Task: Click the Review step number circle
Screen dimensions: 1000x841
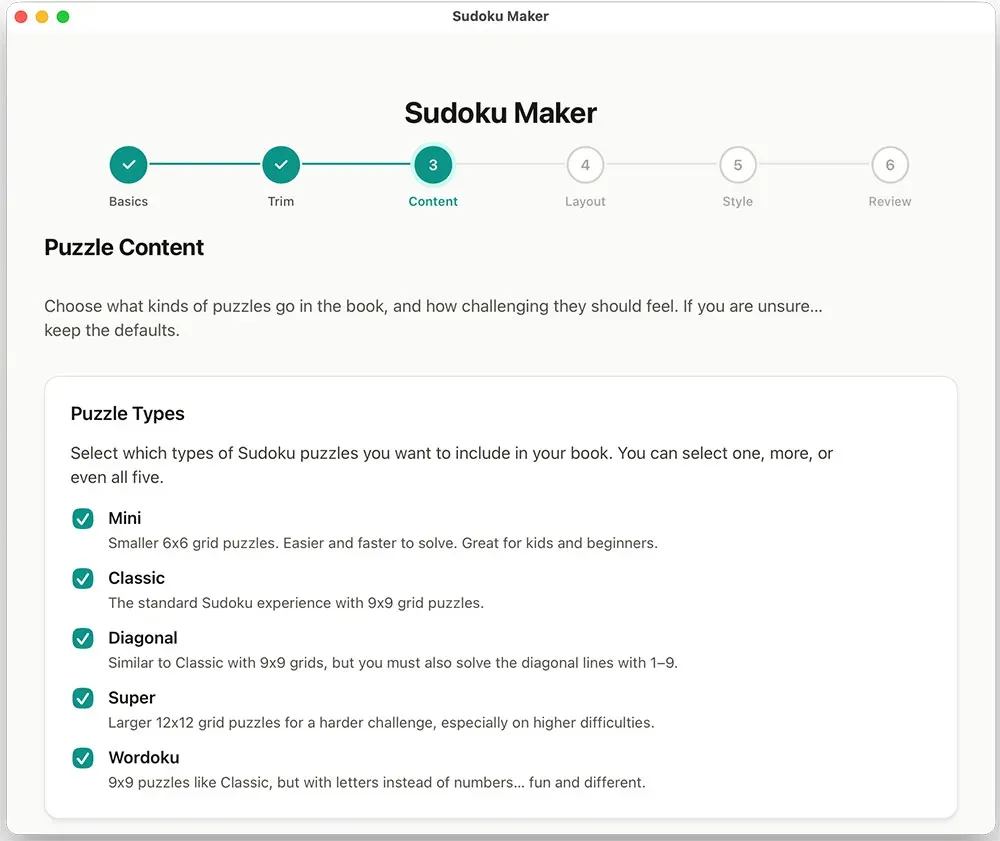Action: coord(889,164)
